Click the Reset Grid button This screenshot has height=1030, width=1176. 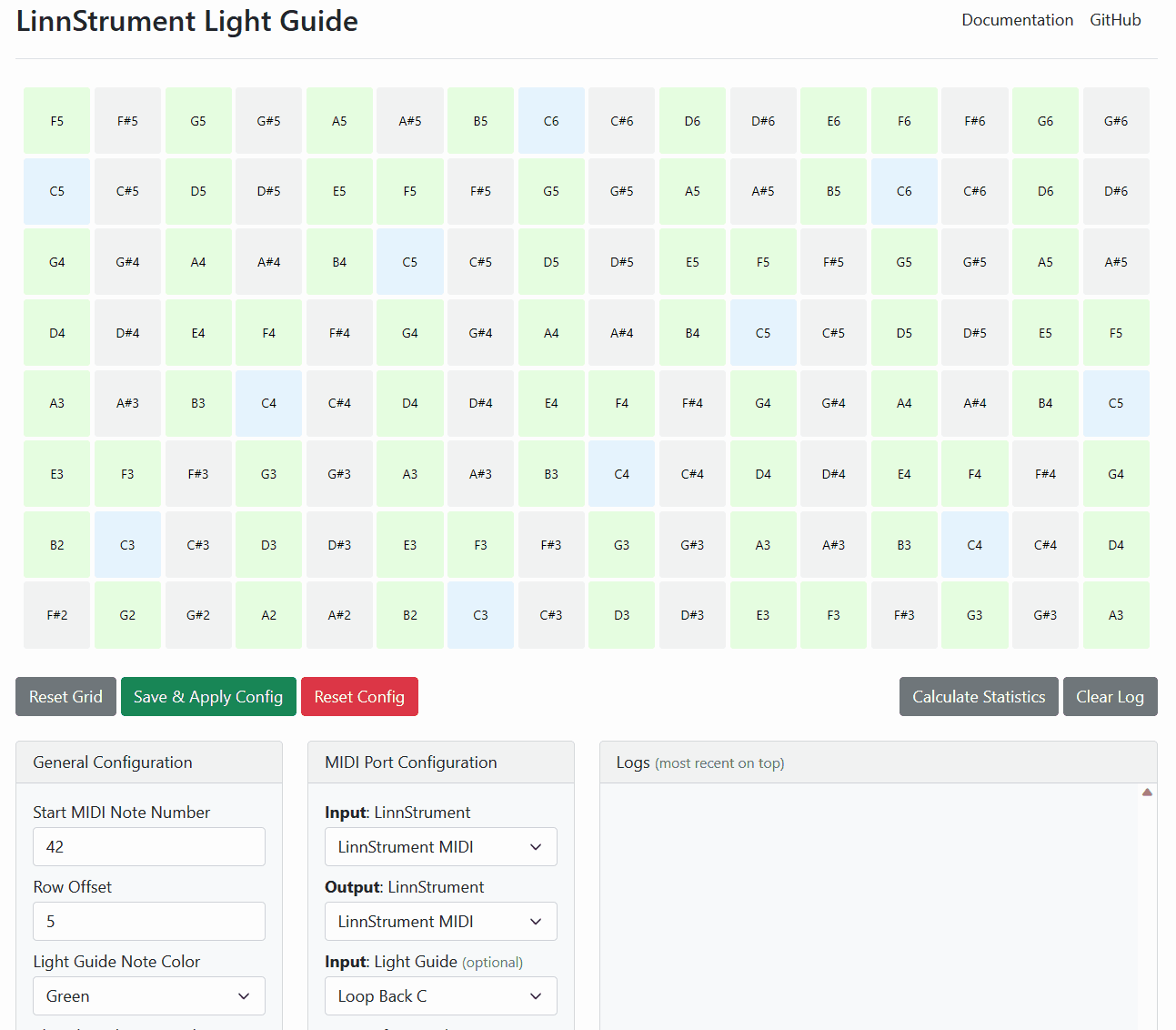pyautogui.click(x=65, y=697)
